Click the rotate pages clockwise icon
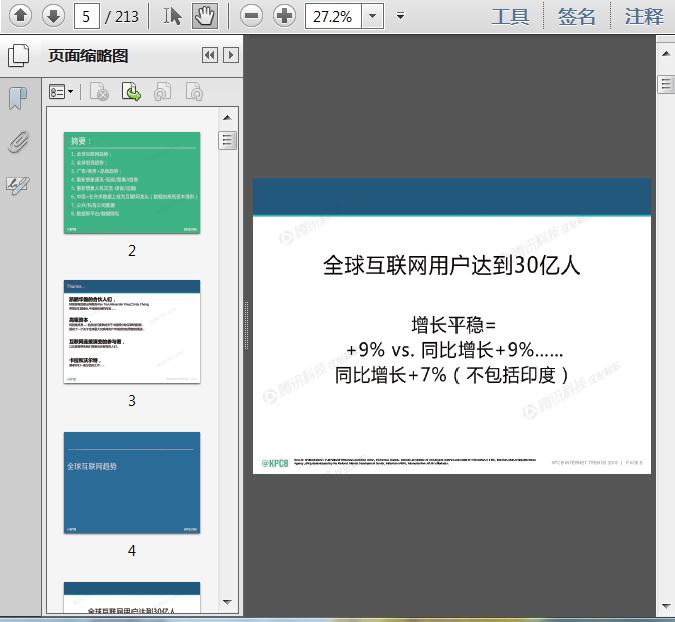 (x=194, y=92)
